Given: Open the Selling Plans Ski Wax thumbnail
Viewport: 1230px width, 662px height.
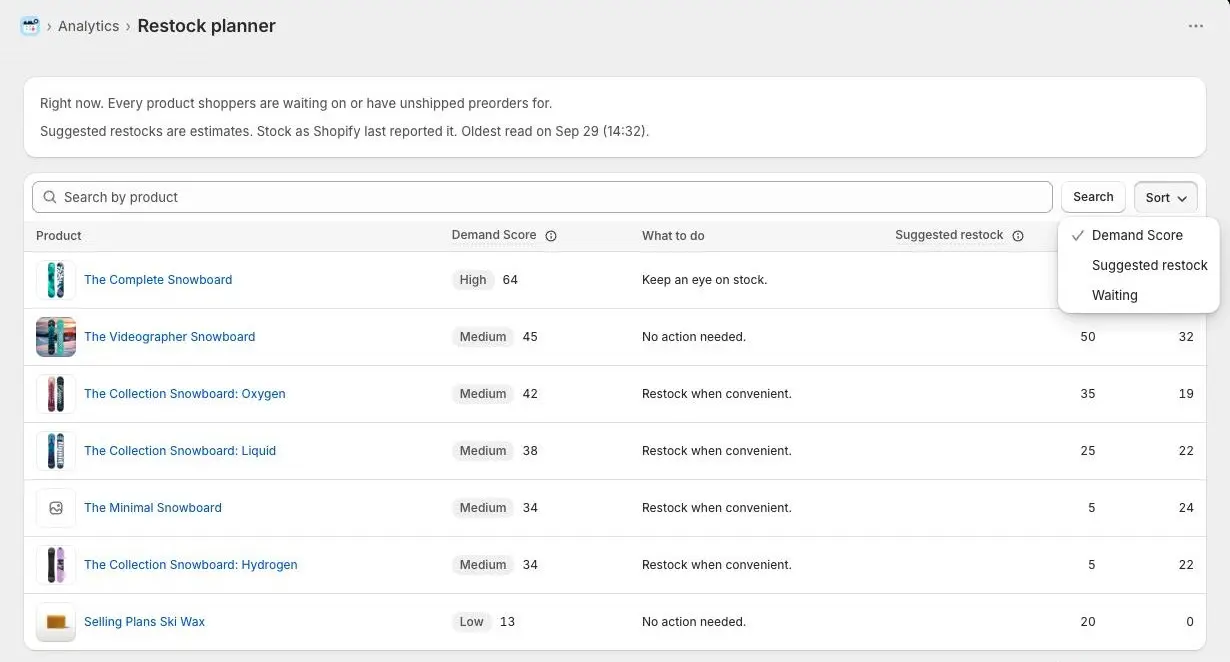Looking at the screenshot, I should 56,622.
